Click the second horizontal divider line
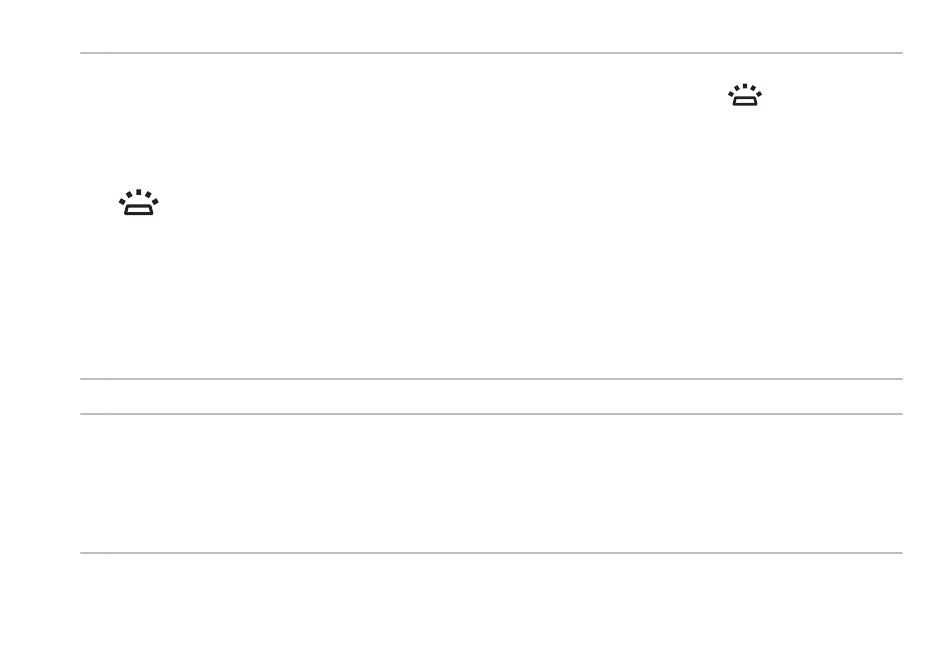This screenshot has width=950, height=662. tap(491, 379)
